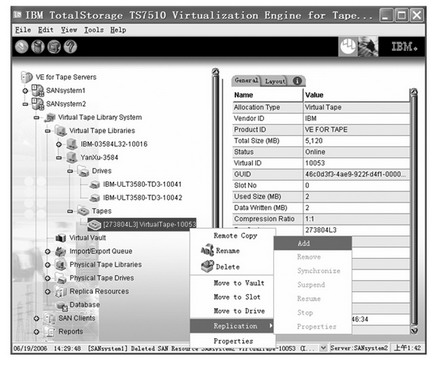Expand the SAN Clients node
The image size is (440, 365).
tap(36, 318)
